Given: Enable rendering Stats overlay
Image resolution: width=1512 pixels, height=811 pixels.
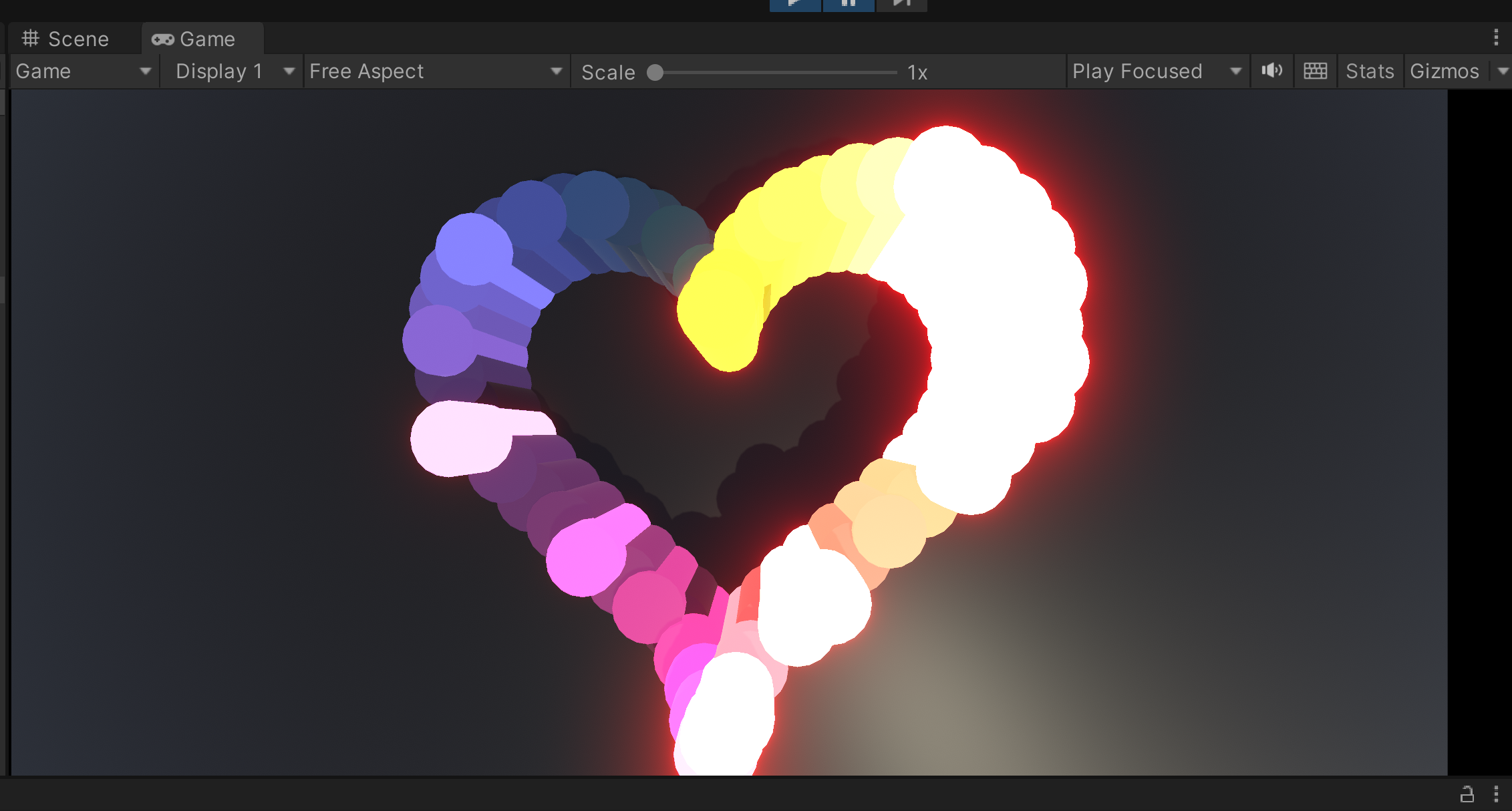Looking at the screenshot, I should point(1370,71).
